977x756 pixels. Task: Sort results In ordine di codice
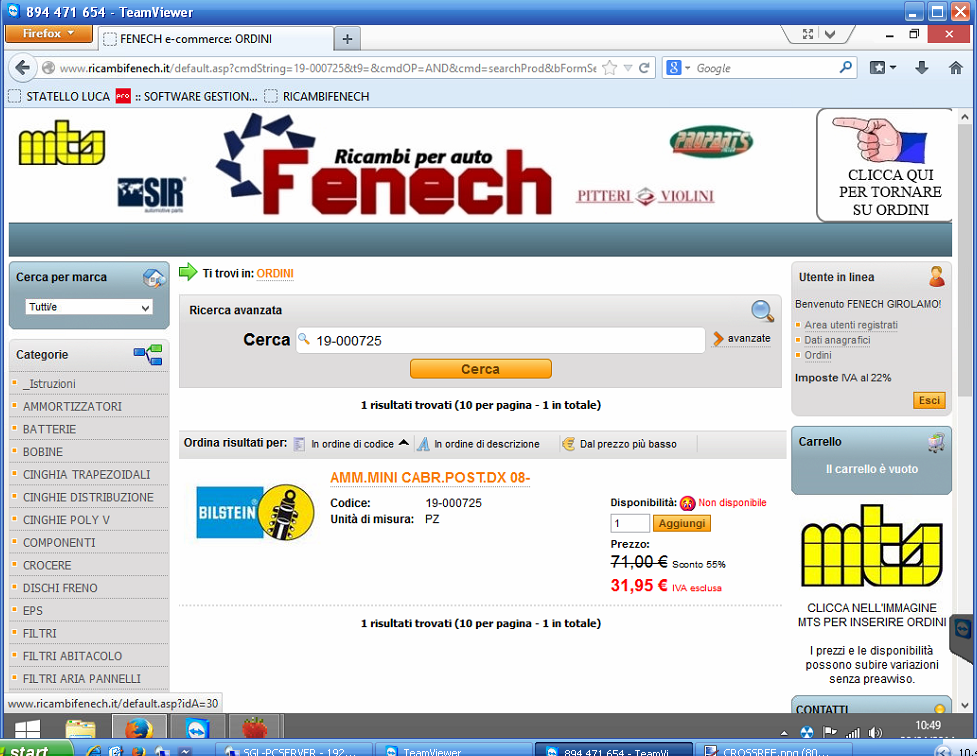coord(351,444)
